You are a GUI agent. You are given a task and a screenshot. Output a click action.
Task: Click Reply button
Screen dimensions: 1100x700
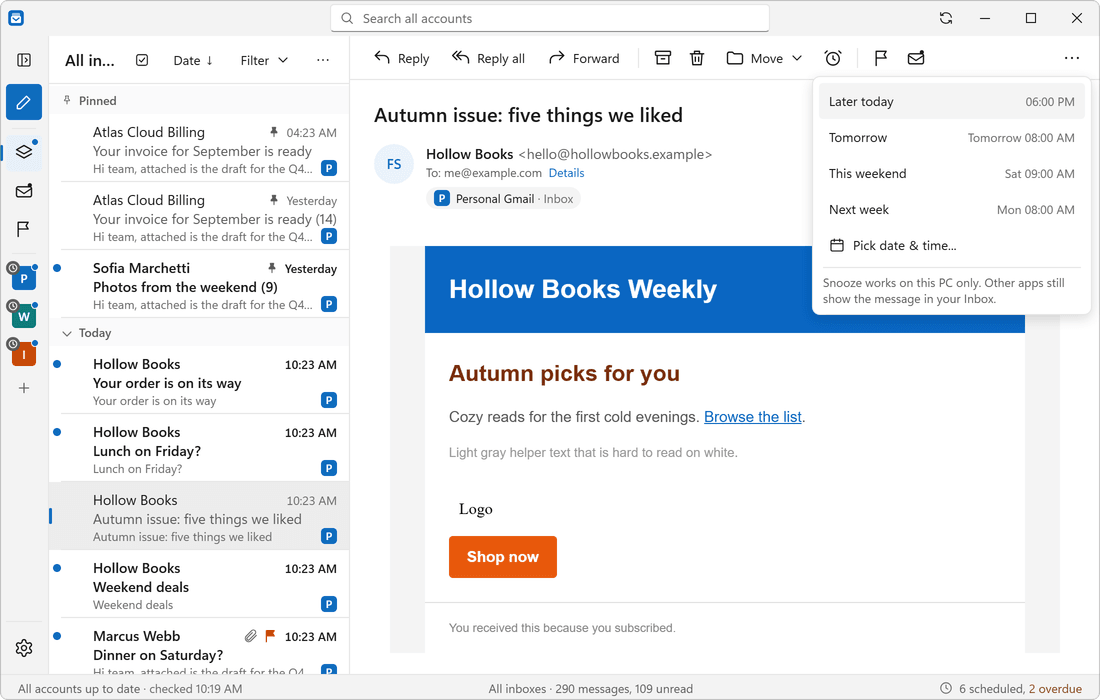[x=401, y=58]
